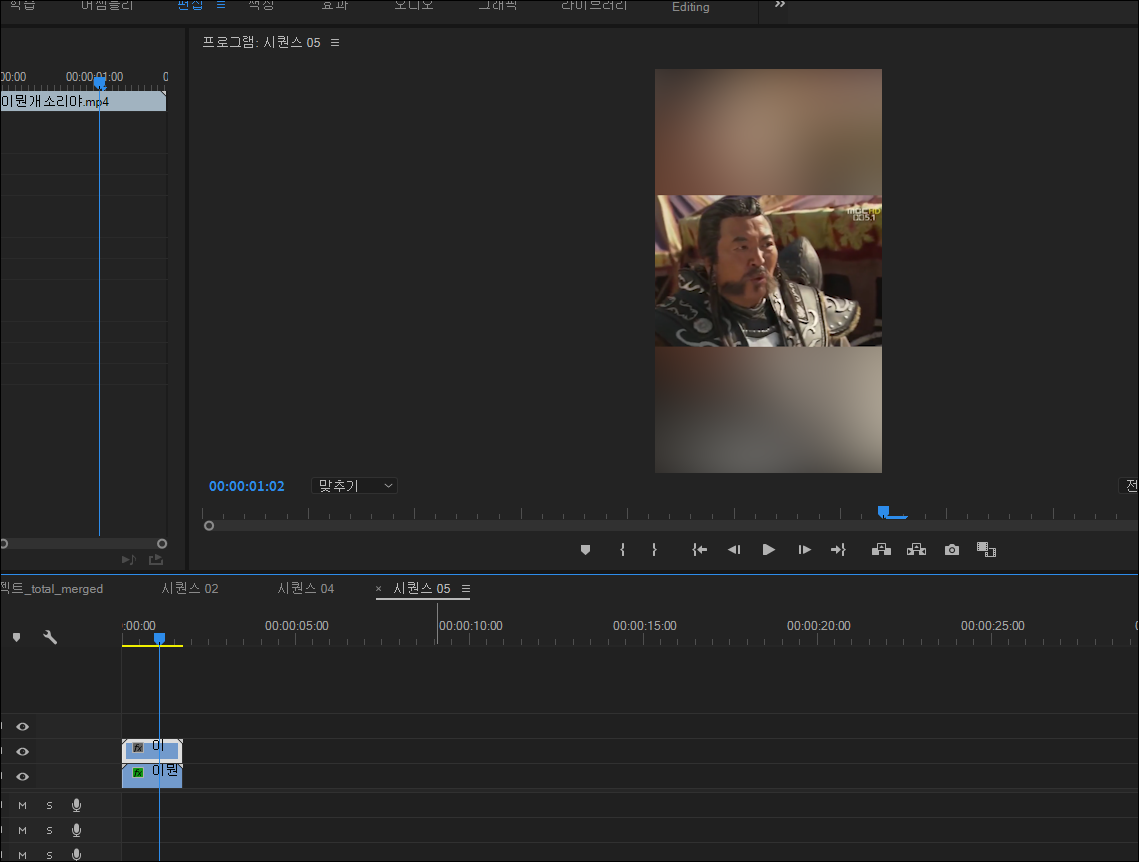
Task: Add a marker in the timeline panel
Action: pos(17,638)
